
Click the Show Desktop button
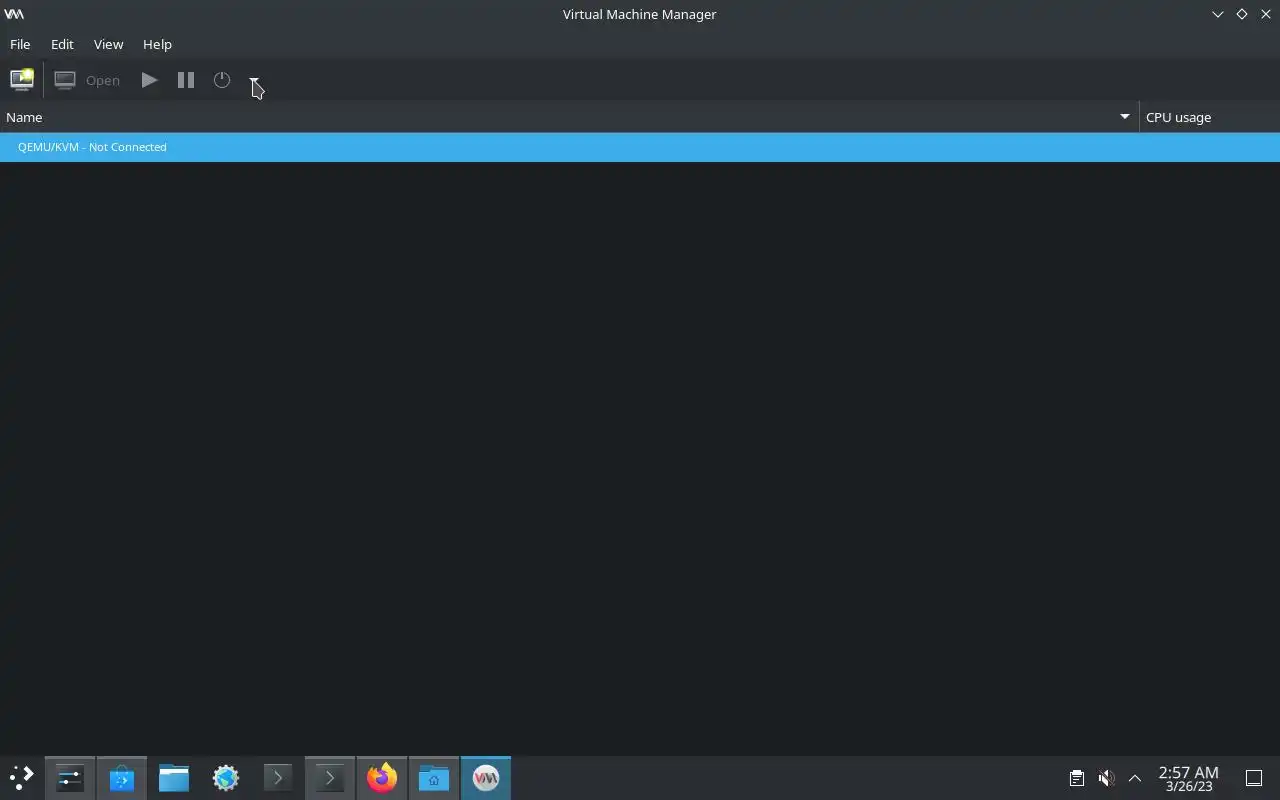tap(1254, 778)
